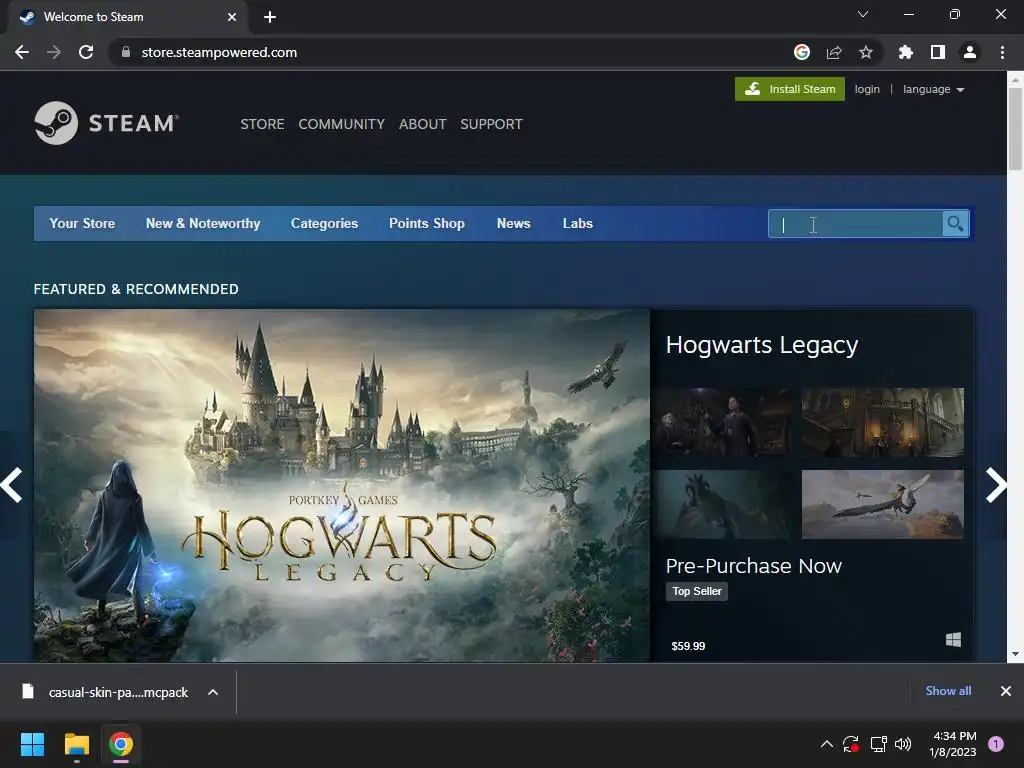Open the Your Store tab

pyautogui.click(x=82, y=223)
